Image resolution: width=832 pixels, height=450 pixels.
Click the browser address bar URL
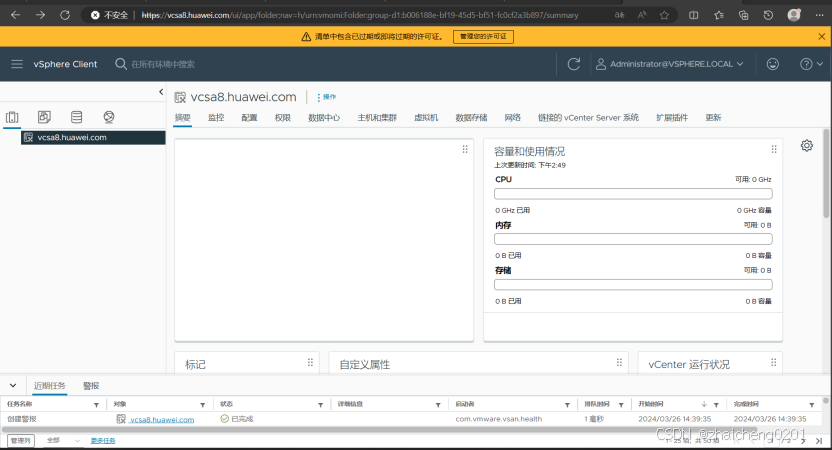tap(360, 15)
